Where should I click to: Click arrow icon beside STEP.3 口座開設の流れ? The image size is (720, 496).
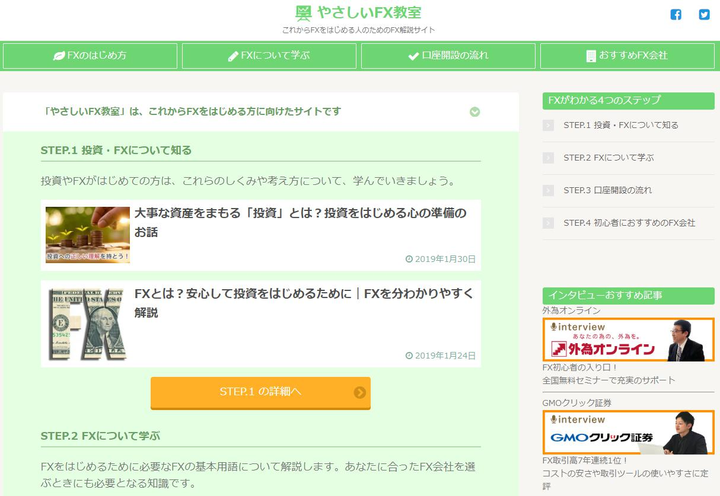pyautogui.click(x=548, y=191)
